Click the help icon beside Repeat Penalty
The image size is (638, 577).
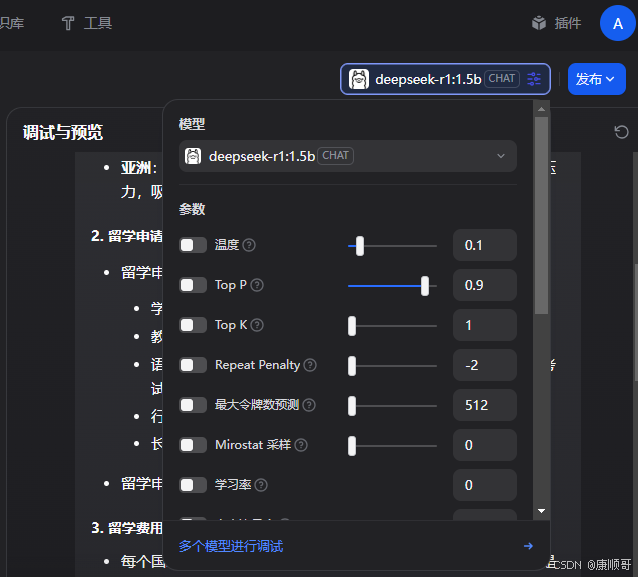310,365
